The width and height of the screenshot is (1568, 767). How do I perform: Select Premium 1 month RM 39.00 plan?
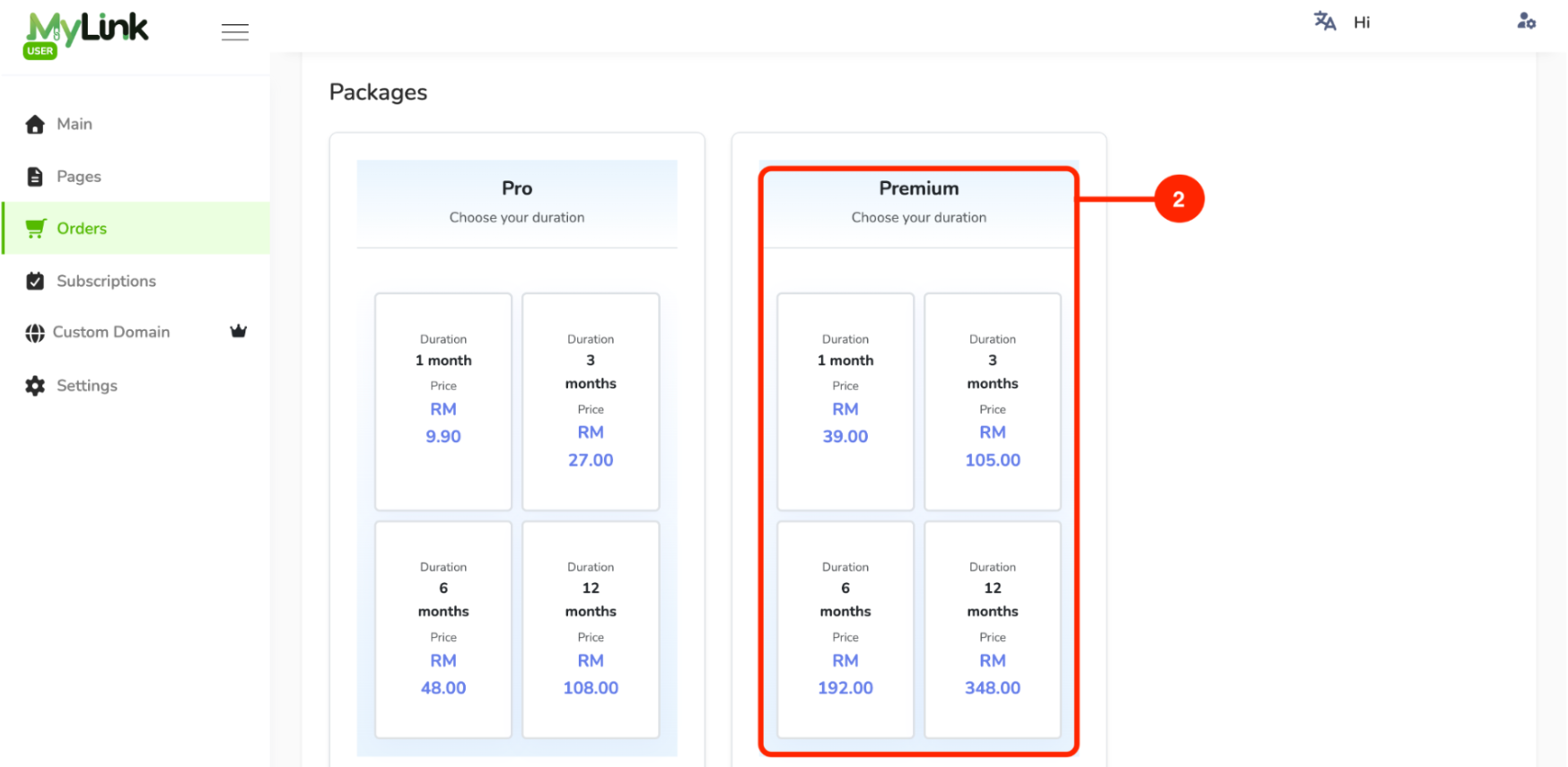pos(845,402)
